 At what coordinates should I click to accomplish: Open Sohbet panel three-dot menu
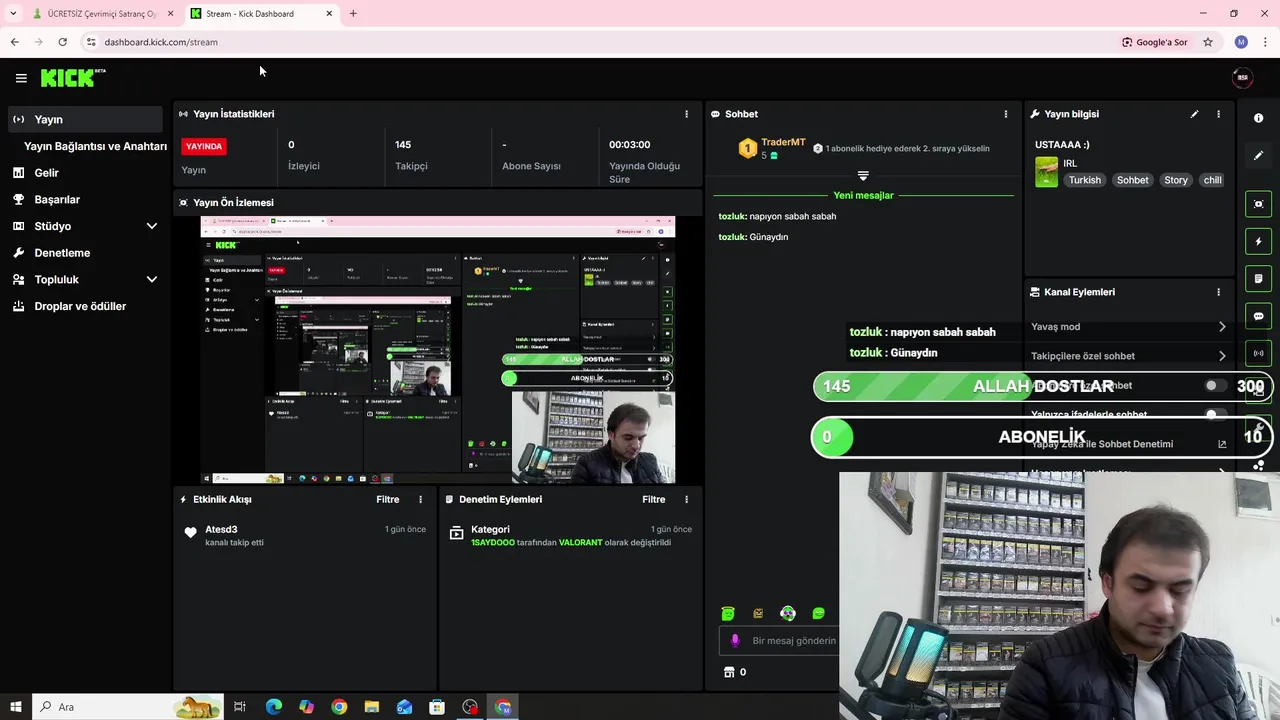(1006, 114)
